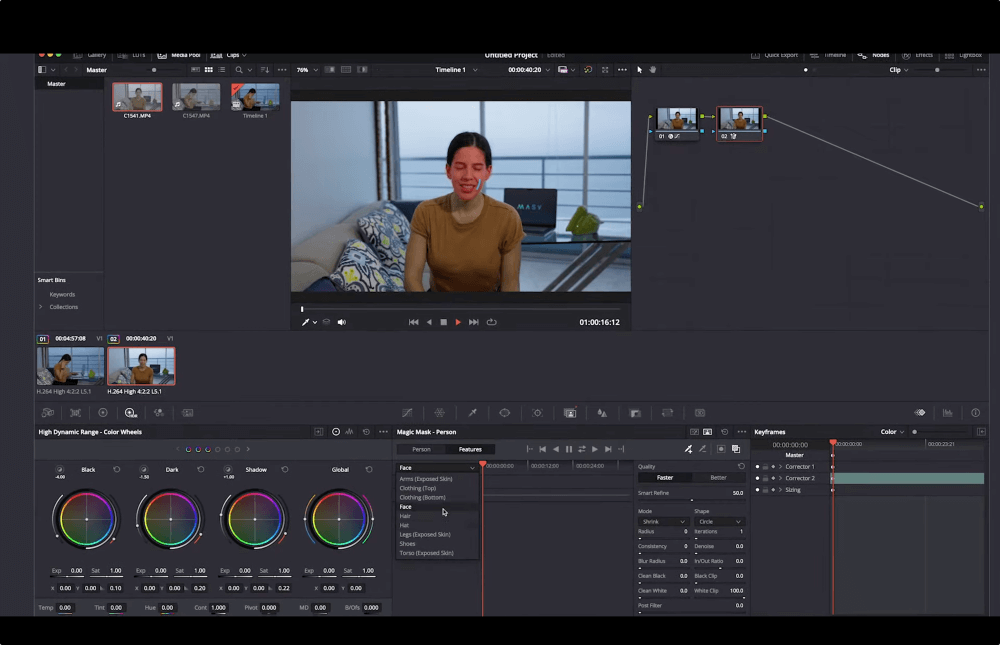Toggle Sizing auto-keyframe diamond
Image resolution: width=1000 pixels, height=645 pixels.
pos(773,490)
